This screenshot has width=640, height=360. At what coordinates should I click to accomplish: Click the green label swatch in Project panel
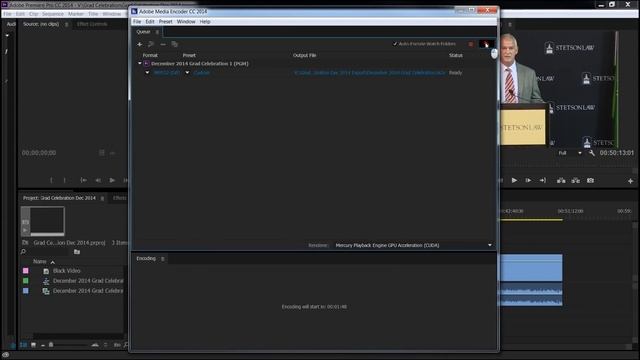(x=26, y=281)
